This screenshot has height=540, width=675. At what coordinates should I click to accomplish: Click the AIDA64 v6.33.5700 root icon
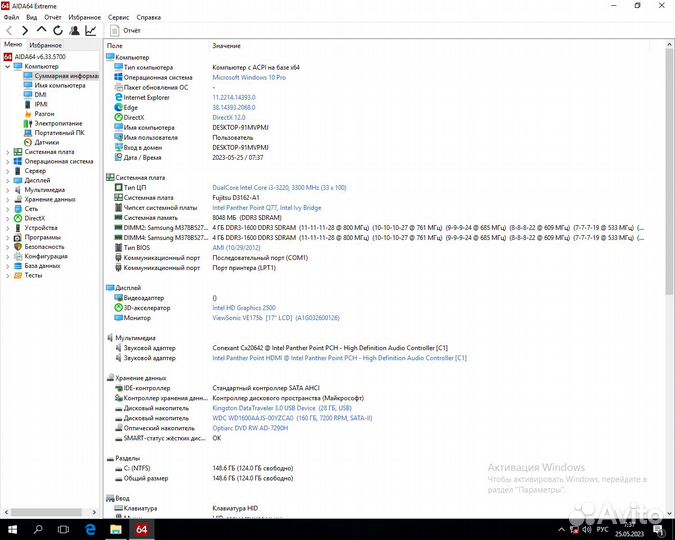tap(7, 57)
